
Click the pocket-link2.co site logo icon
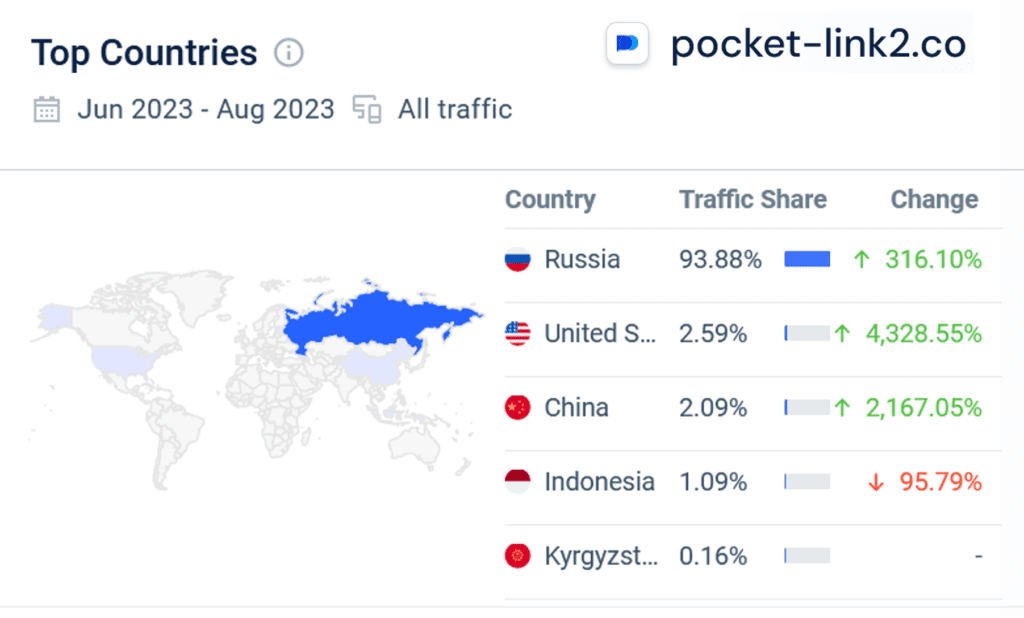[x=627, y=44]
